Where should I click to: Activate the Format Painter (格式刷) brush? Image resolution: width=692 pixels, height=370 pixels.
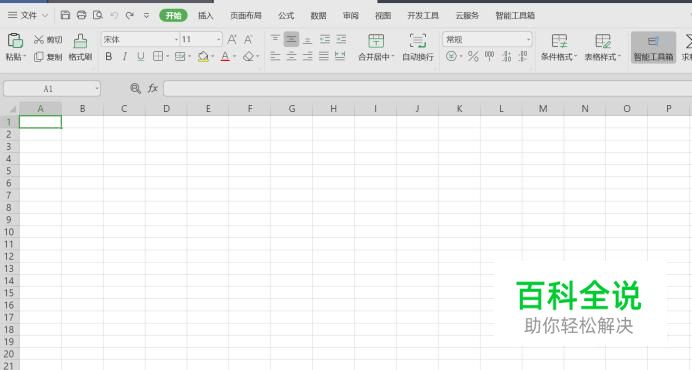tap(80, 47)
